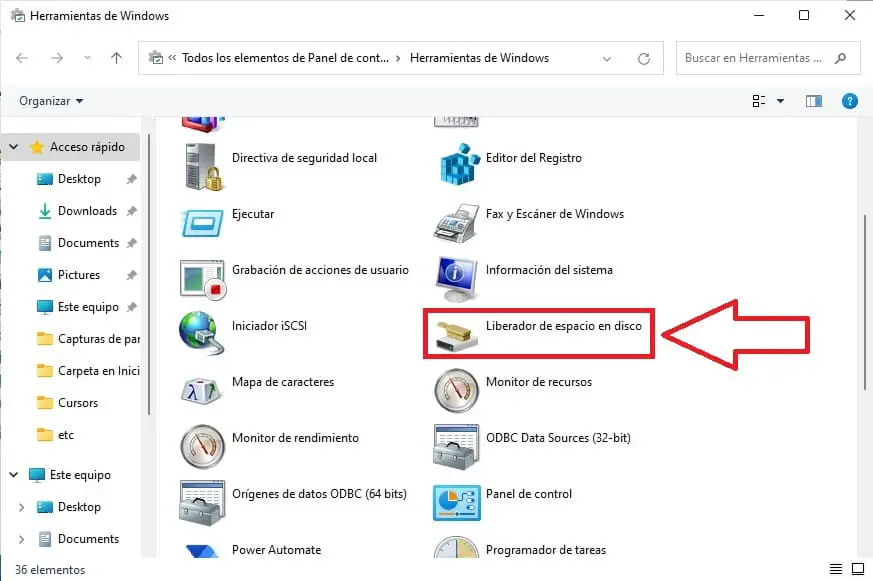Open Fax y Escáner de Windows icon

[457, 223]
